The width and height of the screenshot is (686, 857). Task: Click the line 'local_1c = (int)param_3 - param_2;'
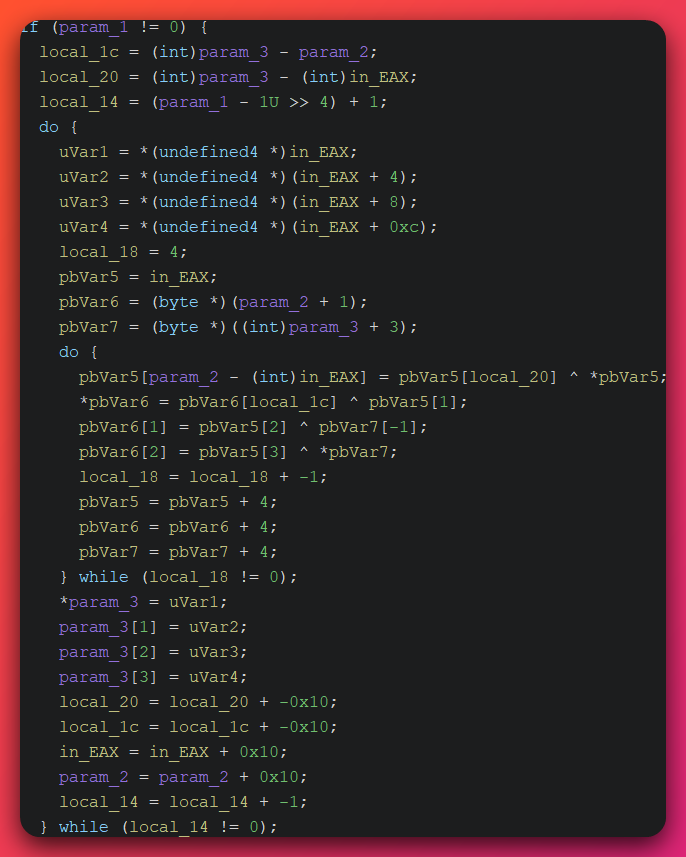pyautogui.click(x=208, y=52)
